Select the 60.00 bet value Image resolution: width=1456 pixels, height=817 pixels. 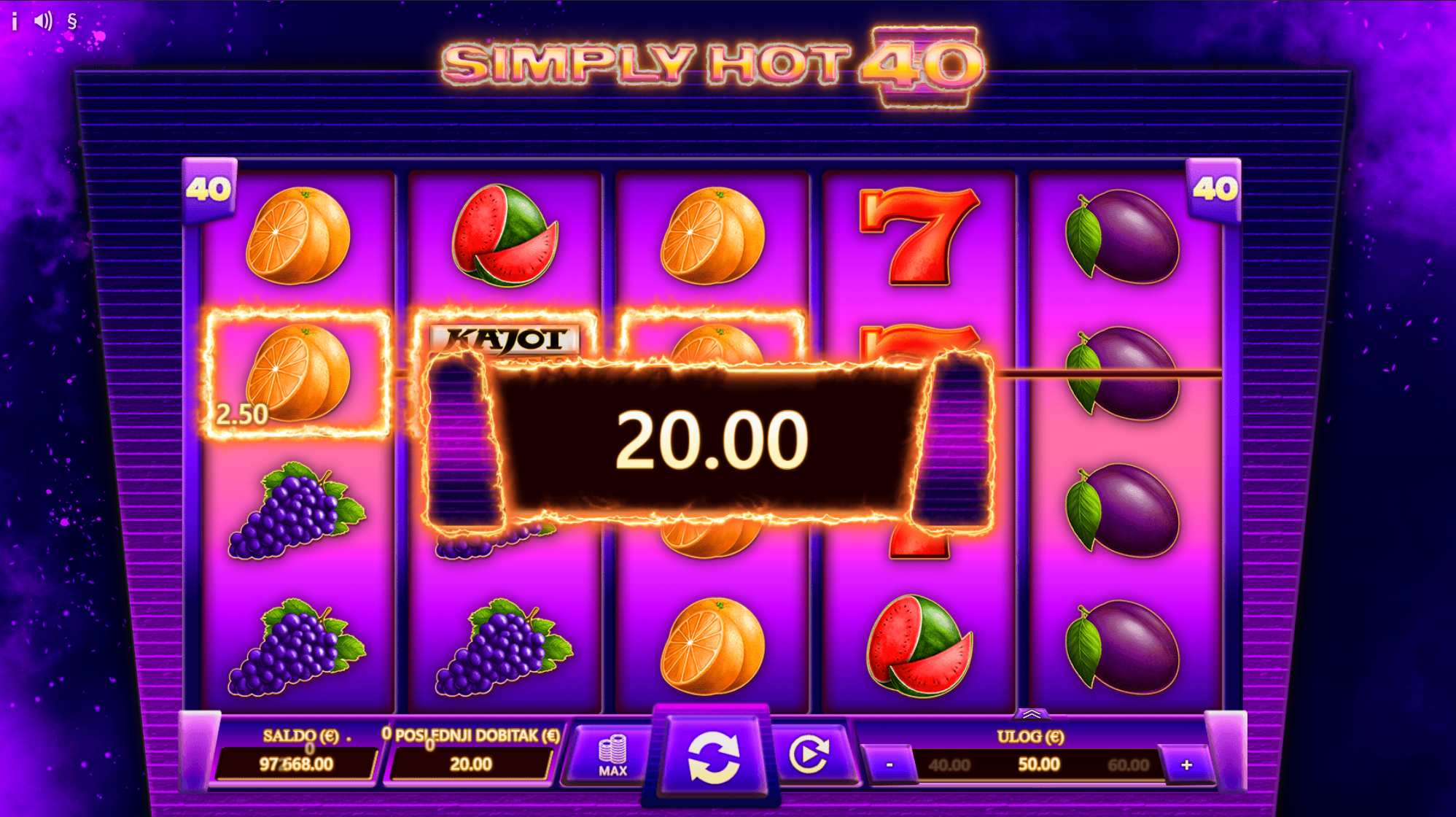[x=1128, y=764]
